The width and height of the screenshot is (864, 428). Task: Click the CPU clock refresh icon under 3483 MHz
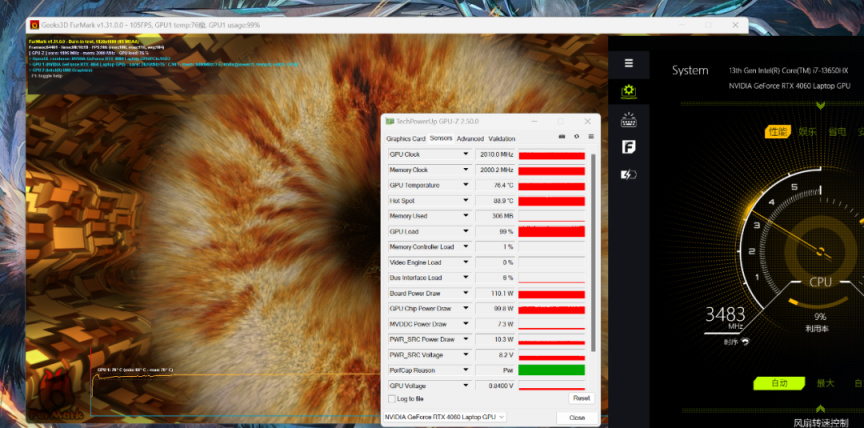click(x=745, y=342)
